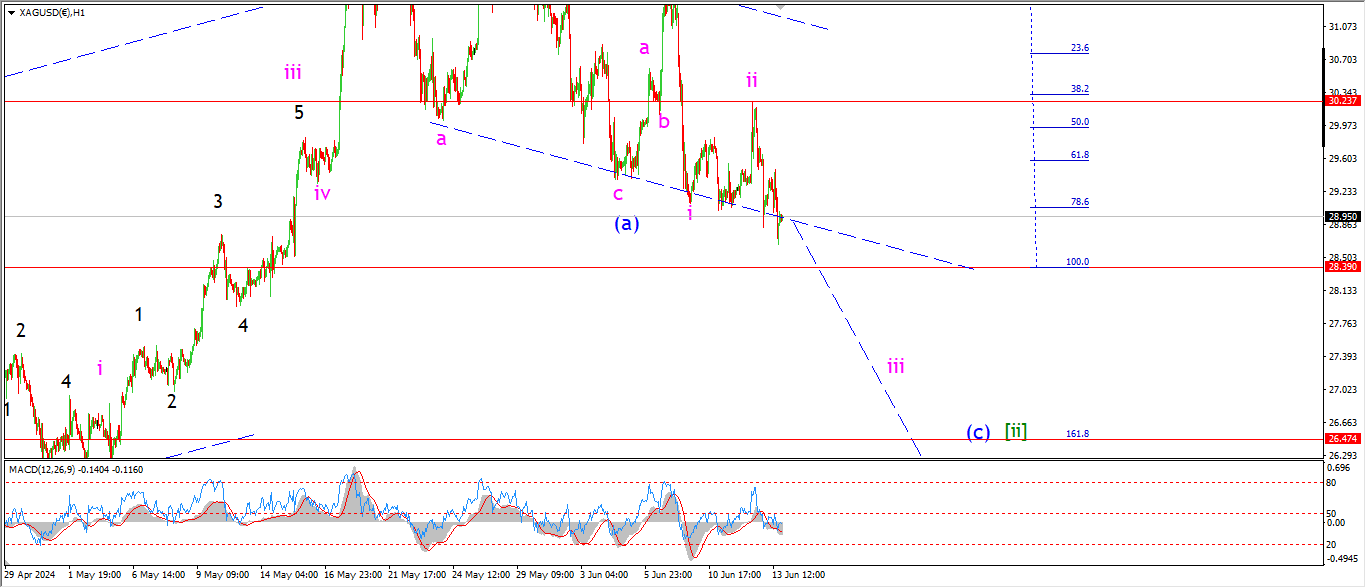This screenshot has width=1366, height=588.
Task: Click the 29 Apr 2024 date label
Action: pos(29,575)
